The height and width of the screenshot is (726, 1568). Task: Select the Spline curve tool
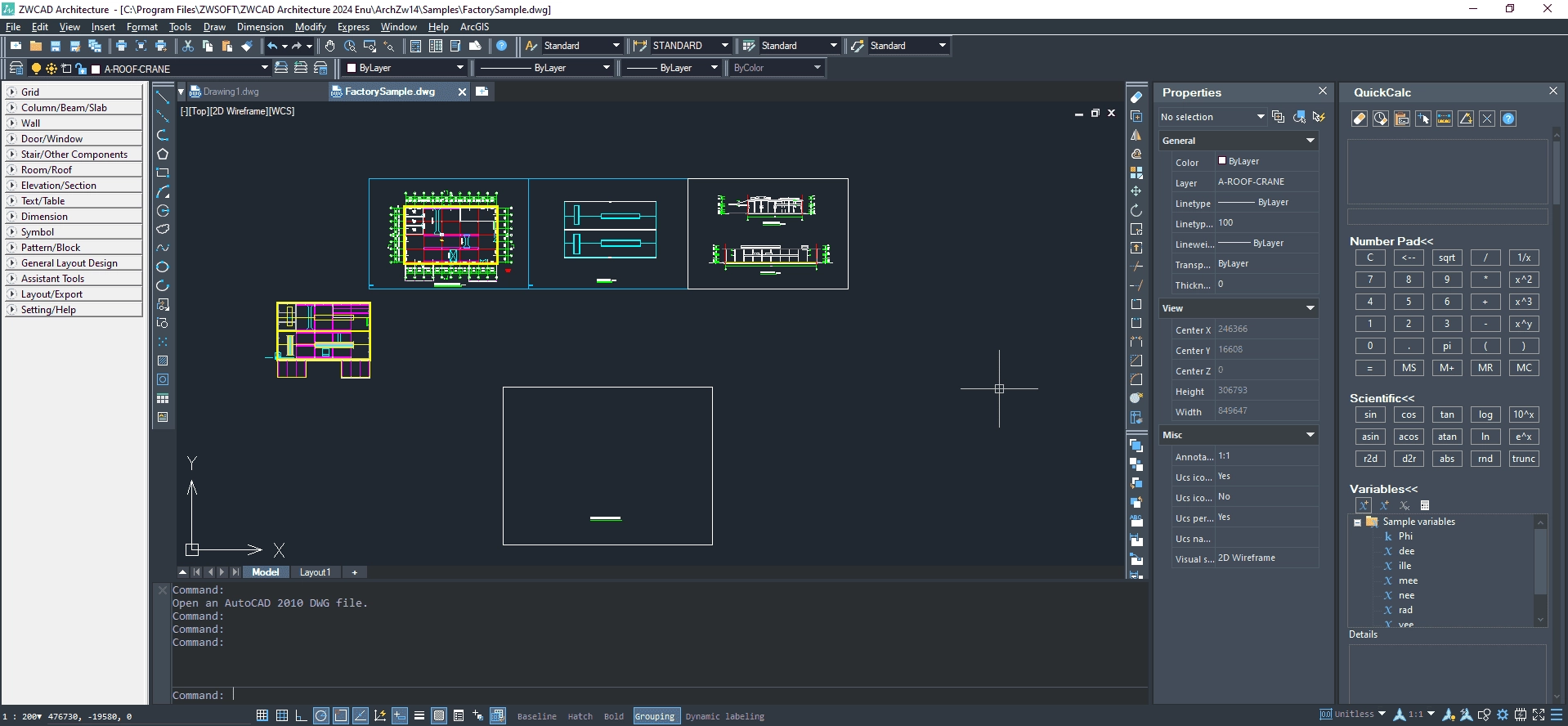point(163,248)
